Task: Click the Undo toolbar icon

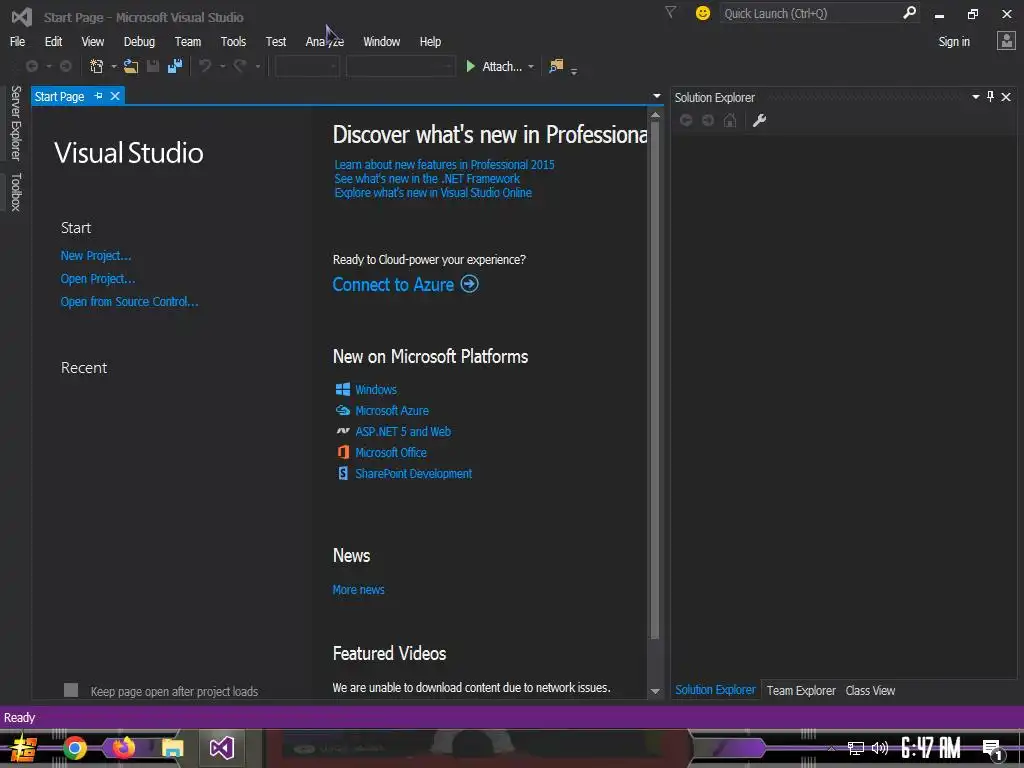Action: 205,66
